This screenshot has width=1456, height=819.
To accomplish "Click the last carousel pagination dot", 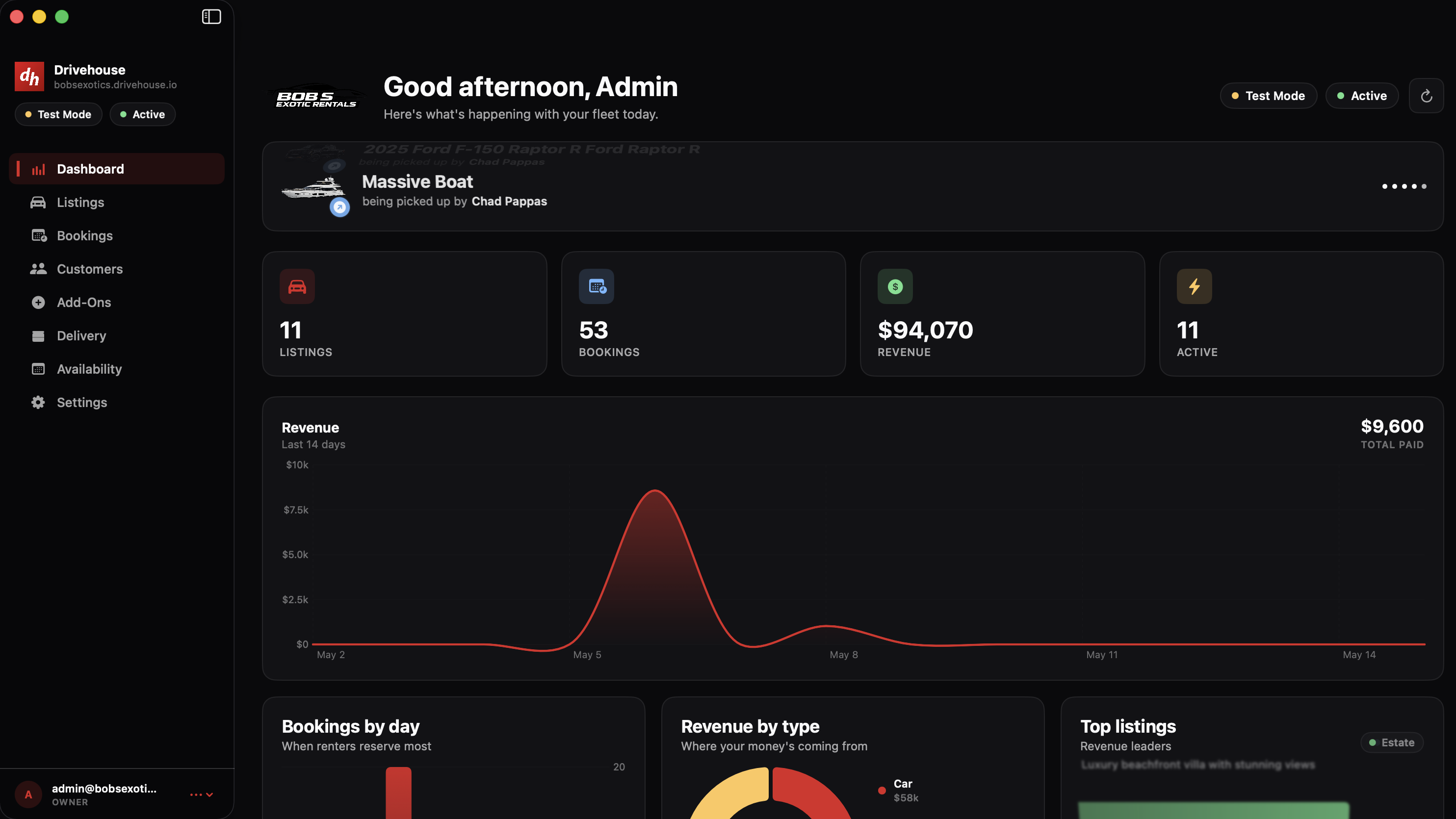I will pos(1424,186).
